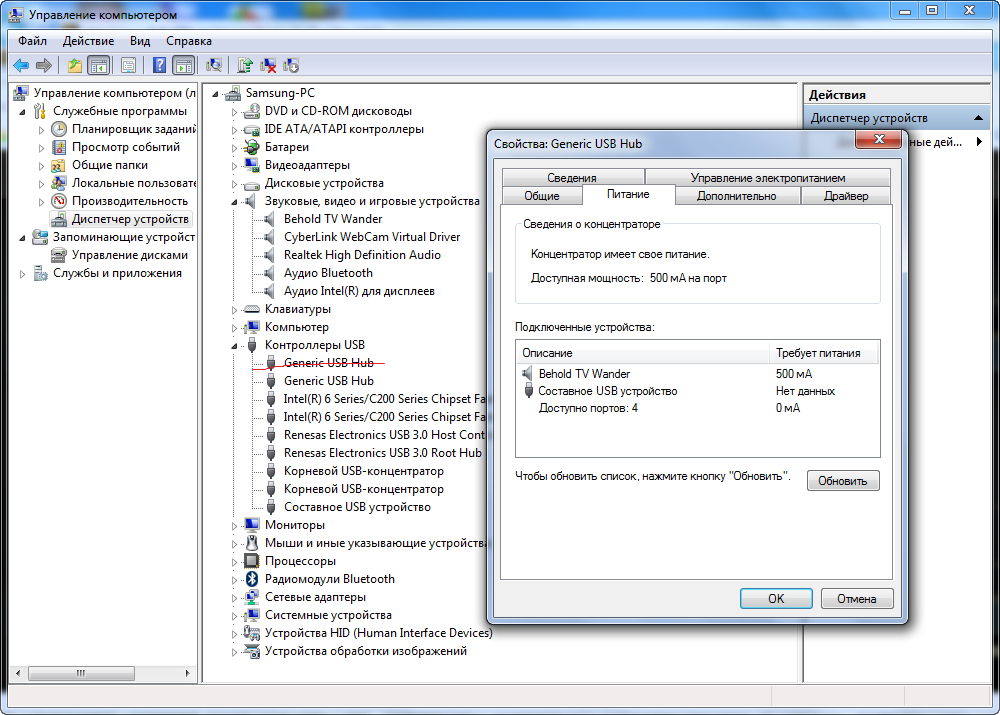Click the Uninstall device red X icon
The width and height of the screenshot is (1000, 715).
coord(268,66)
